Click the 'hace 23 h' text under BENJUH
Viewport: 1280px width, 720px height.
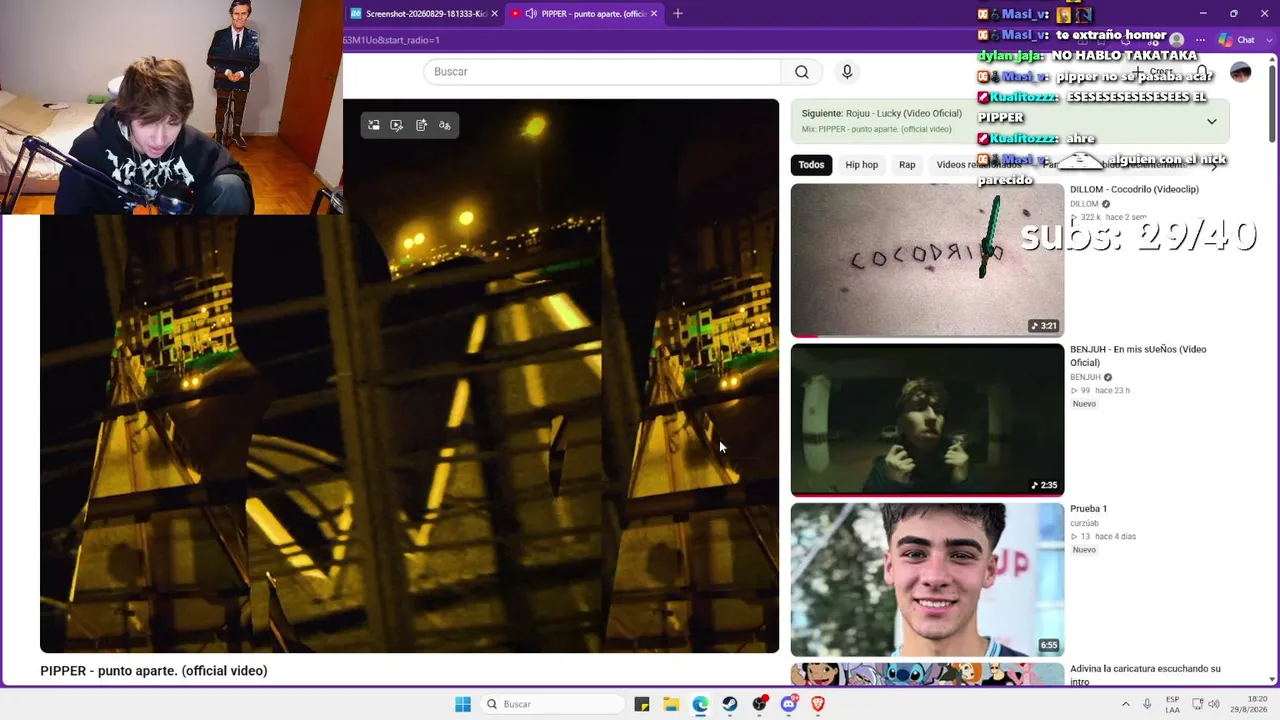point(1112,391)
